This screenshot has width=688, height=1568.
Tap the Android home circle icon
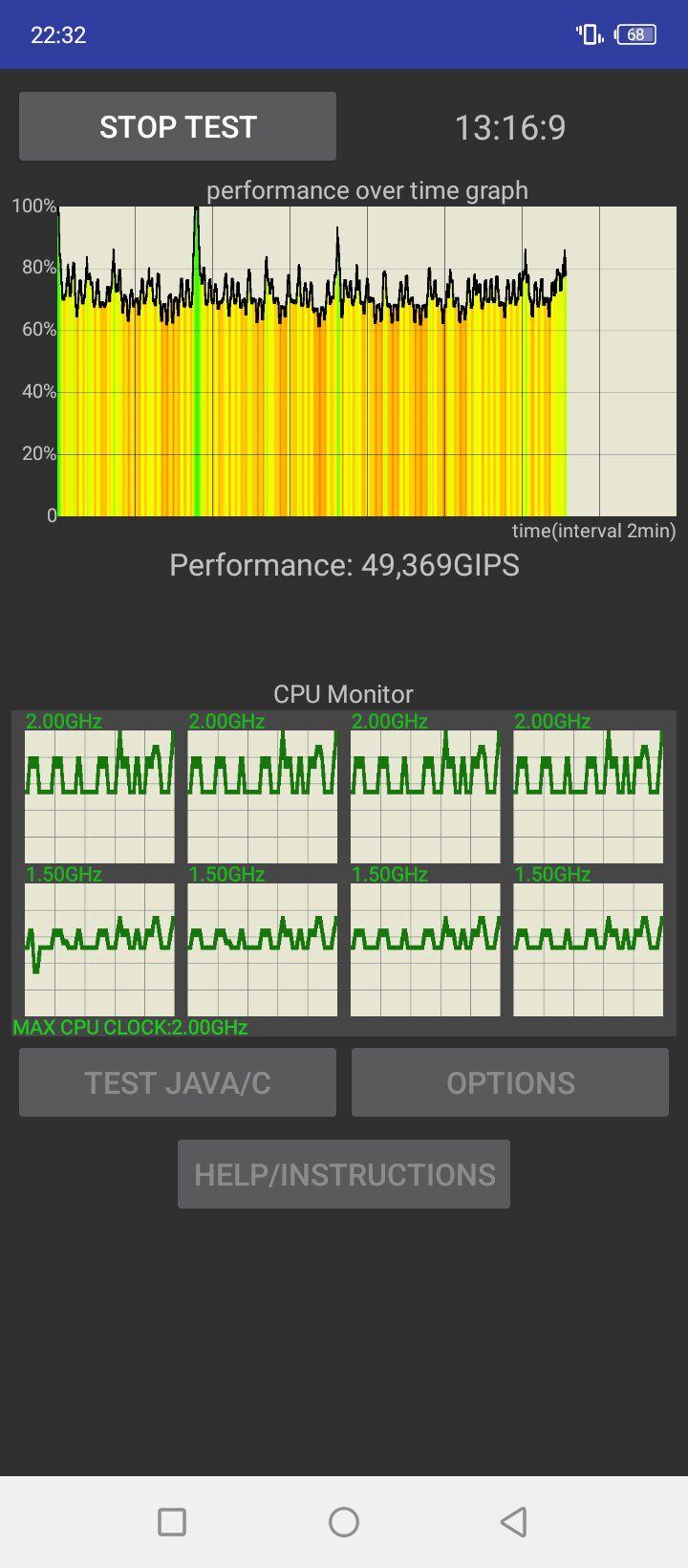click(x=344, y=1521)
